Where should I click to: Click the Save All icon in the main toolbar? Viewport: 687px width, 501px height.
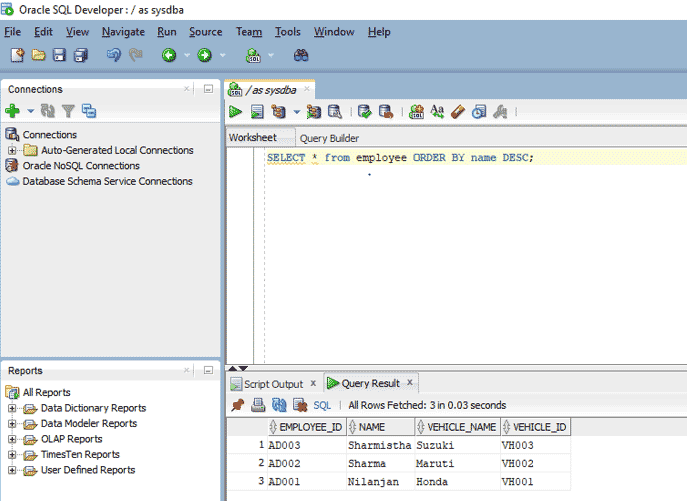80,55
